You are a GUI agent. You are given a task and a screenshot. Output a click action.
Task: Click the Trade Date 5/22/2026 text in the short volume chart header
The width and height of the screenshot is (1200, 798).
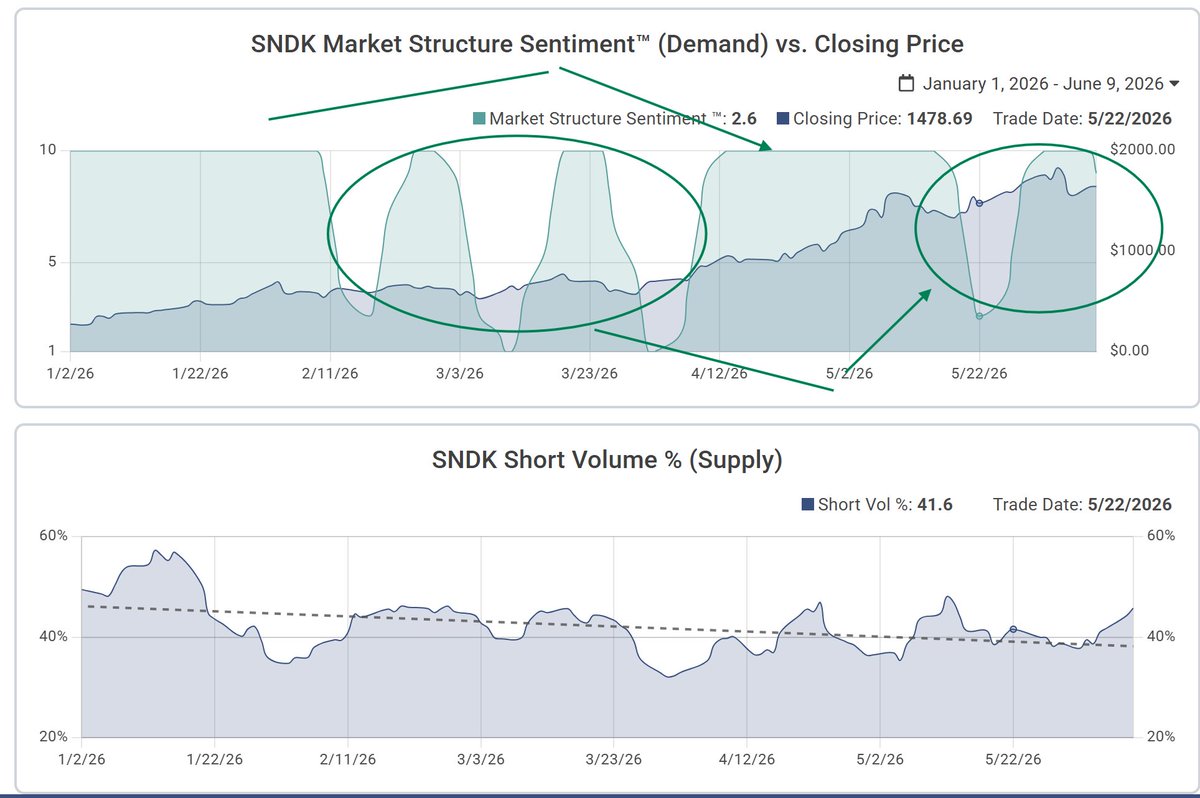pyautogui.click(x=1083, y=505)
